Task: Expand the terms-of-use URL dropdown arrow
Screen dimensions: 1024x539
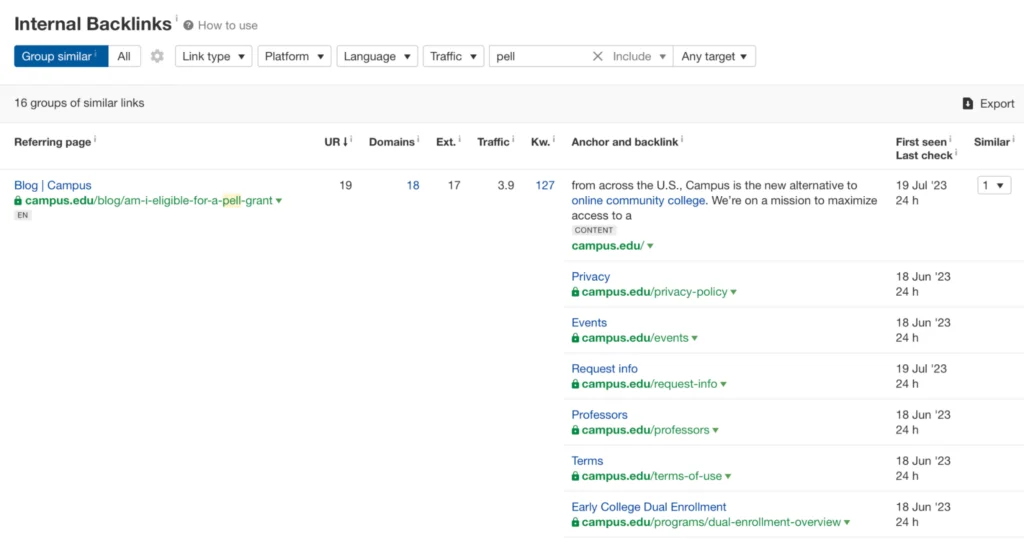Action: pyautogui.click(x=728, y=477)
